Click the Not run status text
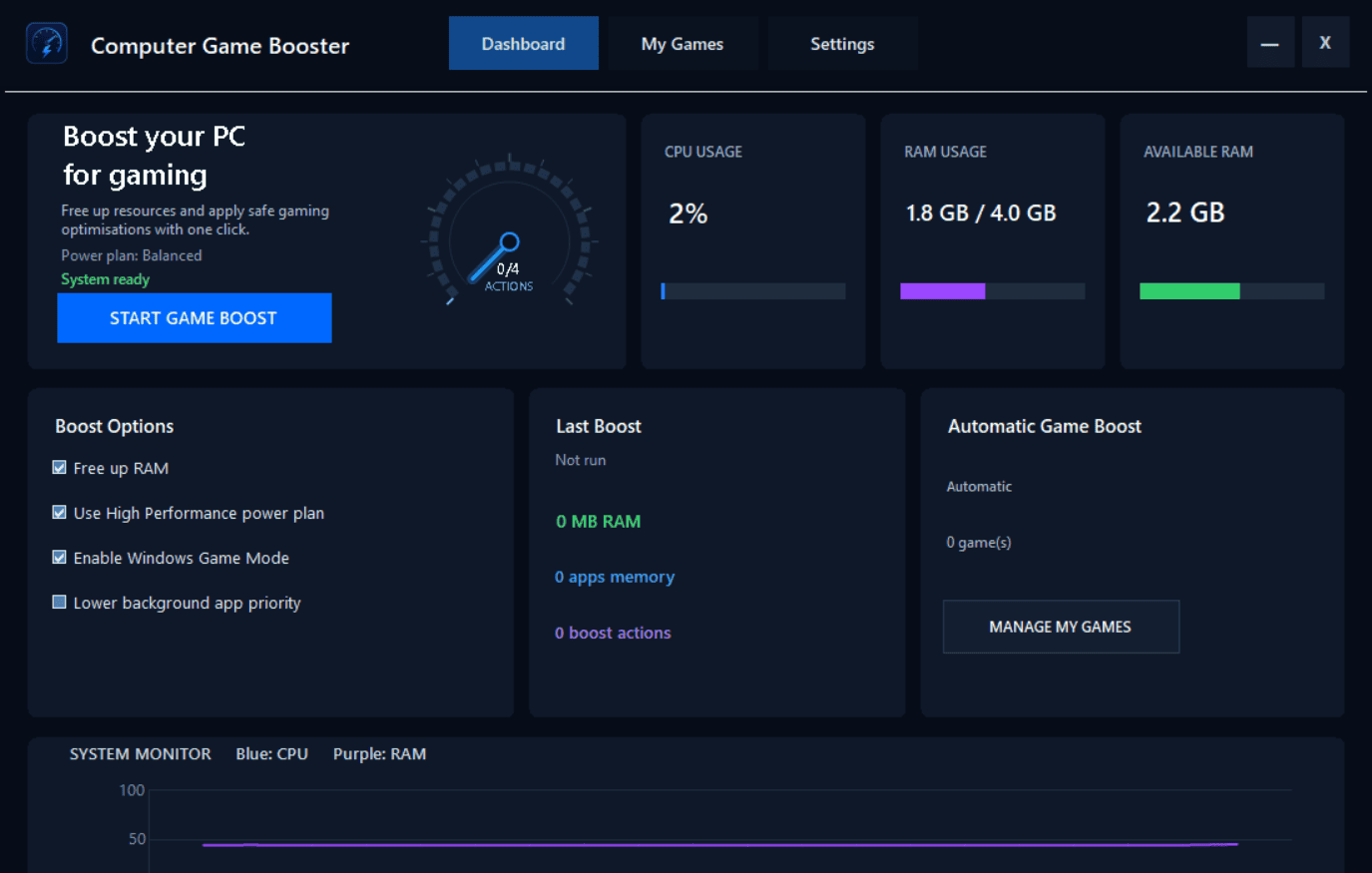1372x873 pixels. [581, 460]
